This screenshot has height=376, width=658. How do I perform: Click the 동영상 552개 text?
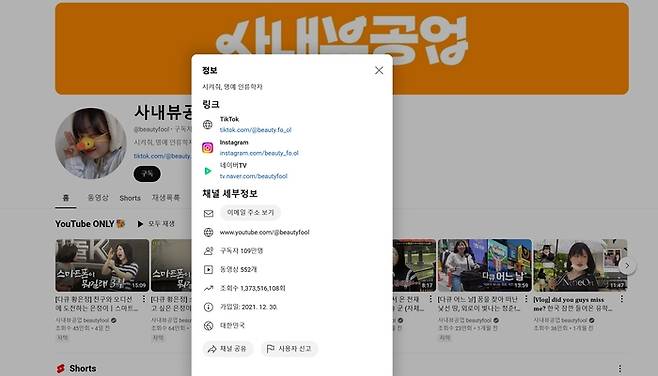[238, 269]
